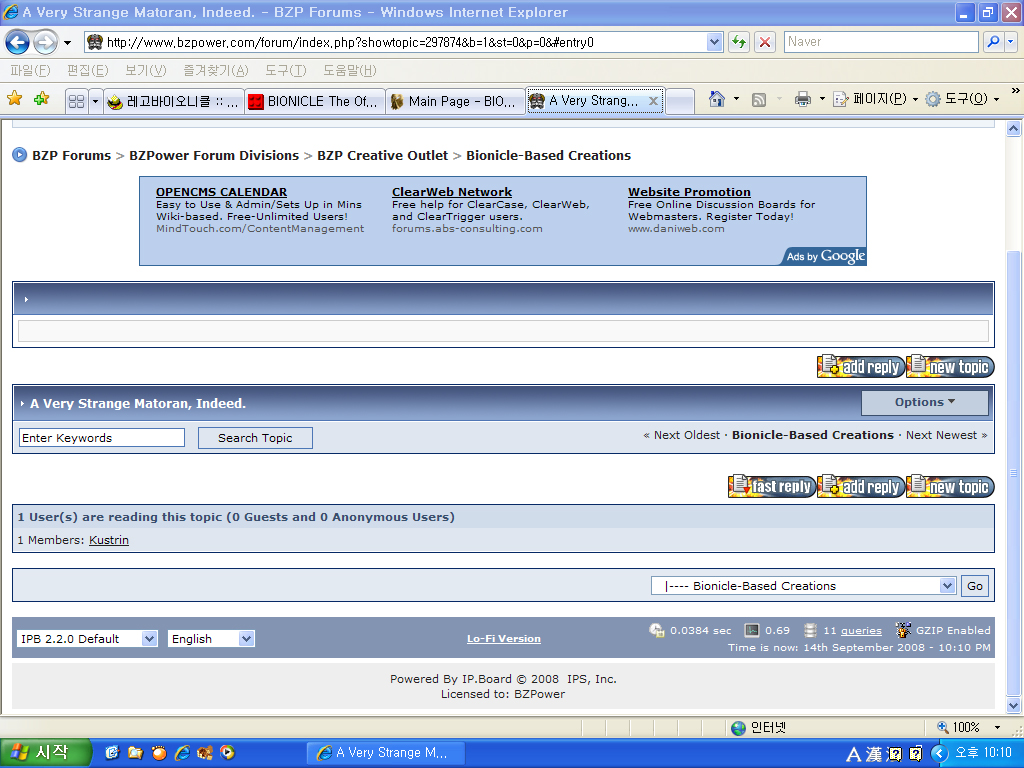1024x768 pixels.
Task: Click the upper new topic button
Action: [950, 366]
